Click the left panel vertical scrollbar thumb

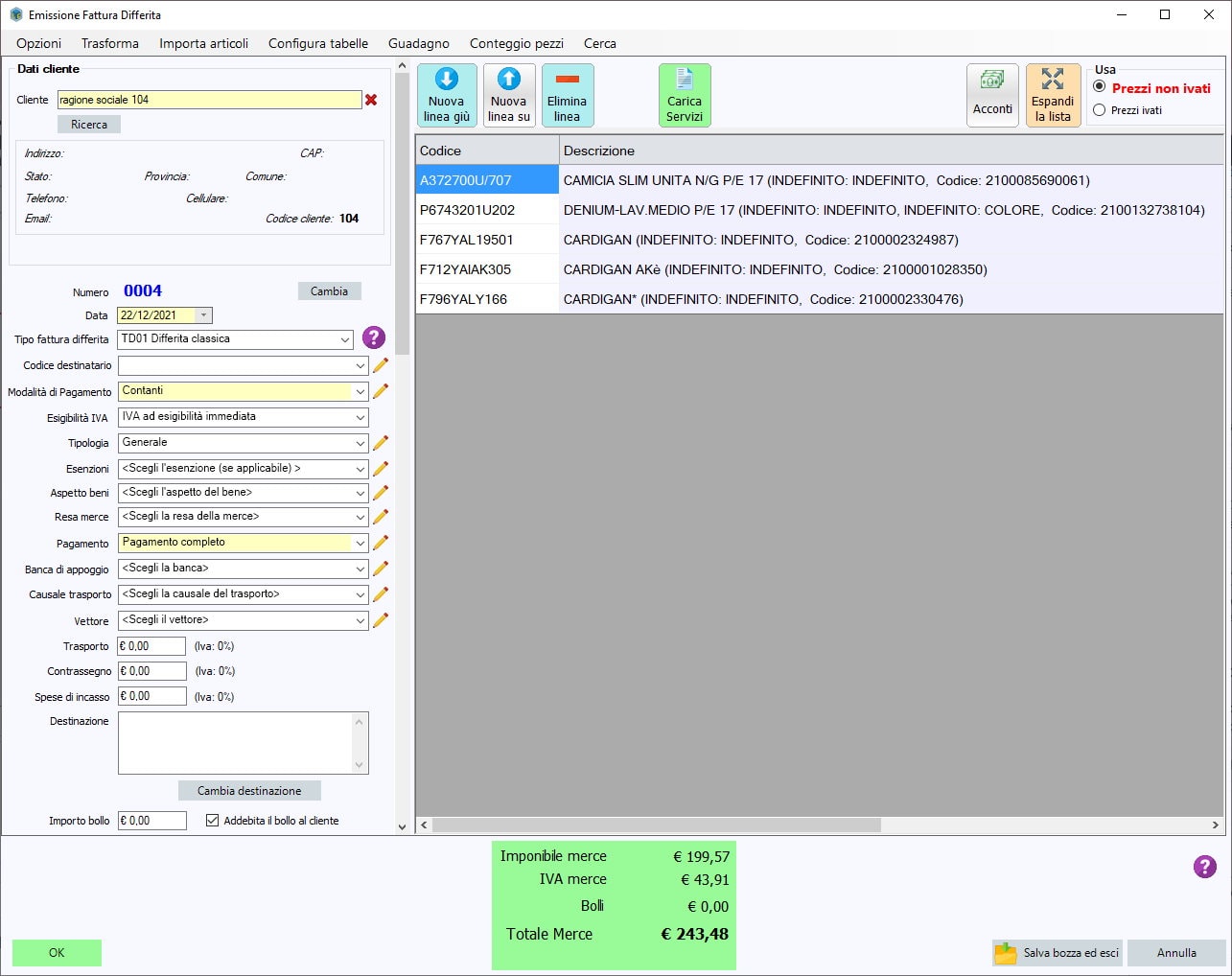pos(403,213)
